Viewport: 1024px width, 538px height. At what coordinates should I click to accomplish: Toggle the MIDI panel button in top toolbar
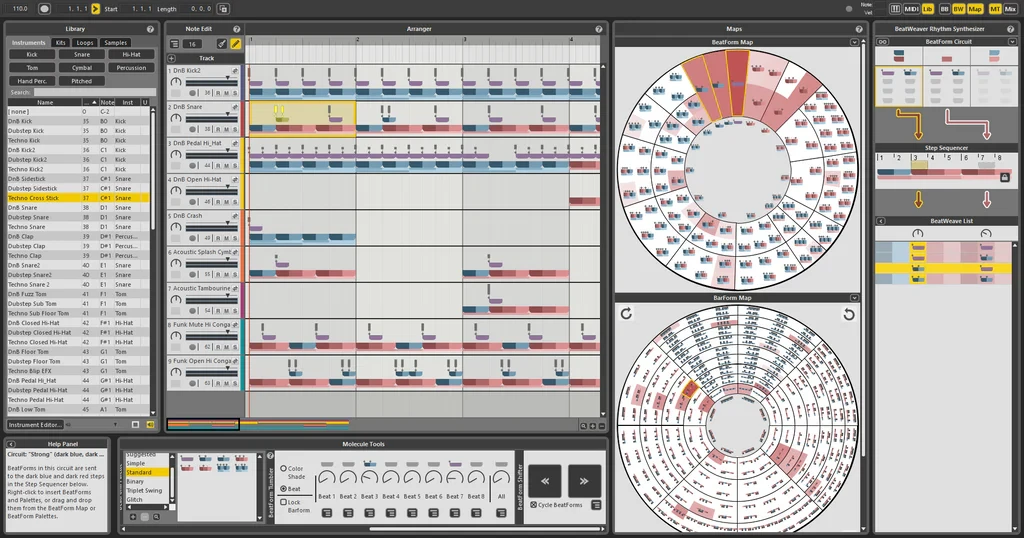pyautogui.click(x=911, y=9)
